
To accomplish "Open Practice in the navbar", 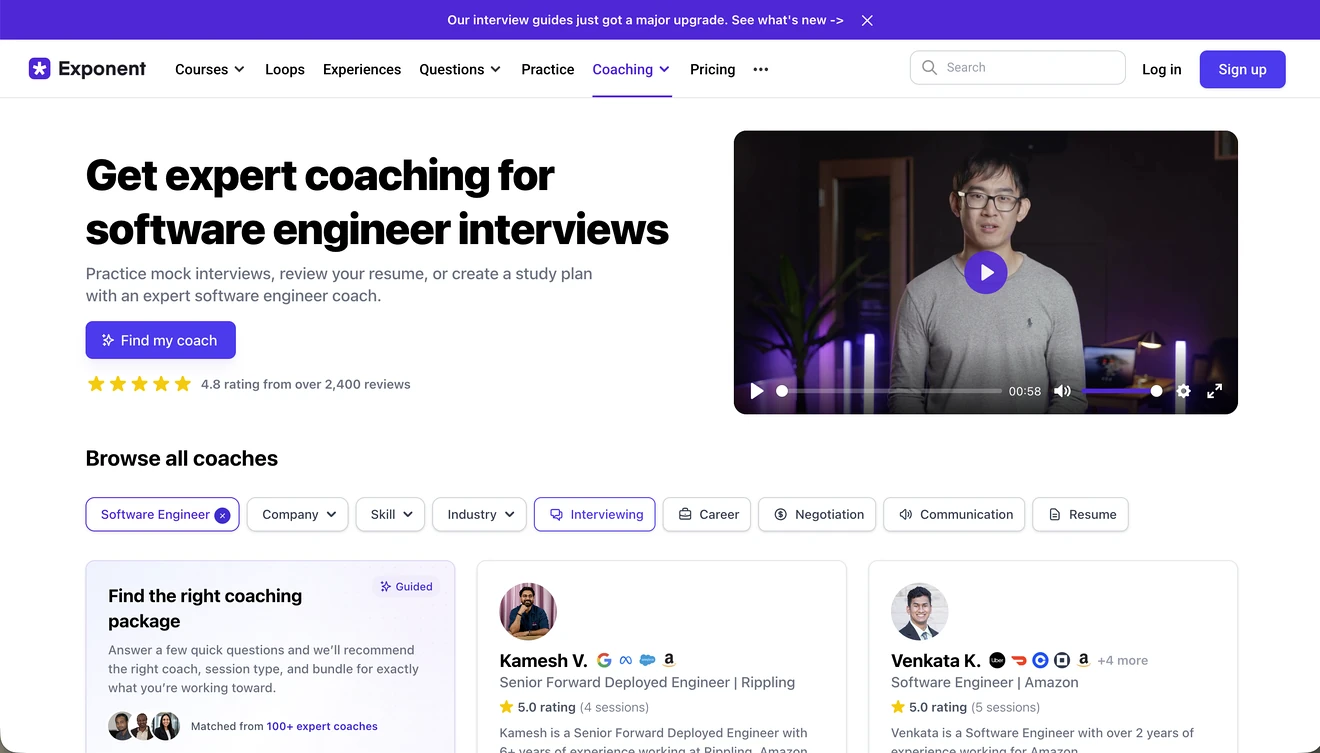I will tap(548, 69).
